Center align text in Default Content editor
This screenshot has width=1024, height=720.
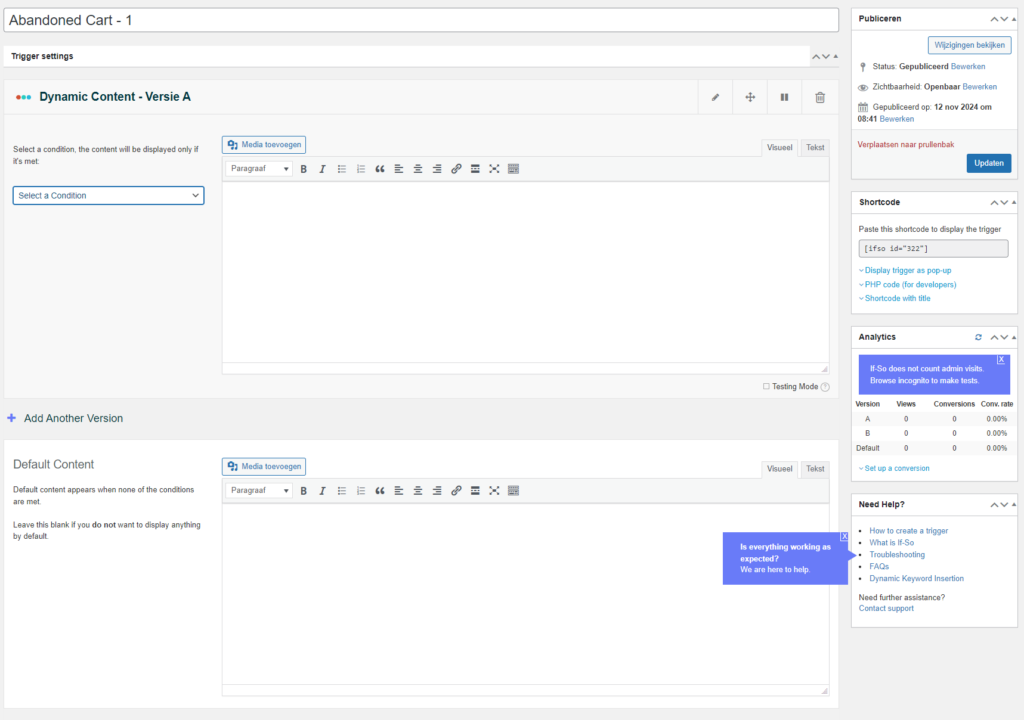[418, 491]
